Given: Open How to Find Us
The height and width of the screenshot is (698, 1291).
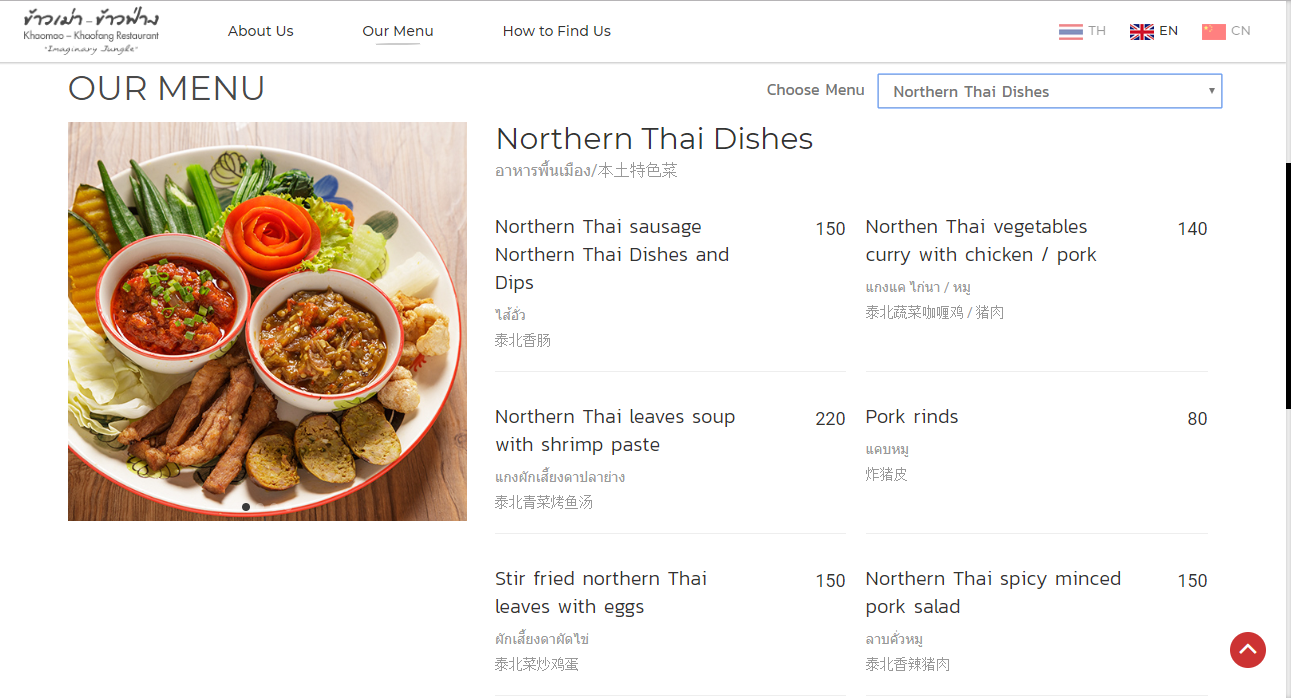Looking at the screenshot, I should pyautogui.click(x=556, y=31).
